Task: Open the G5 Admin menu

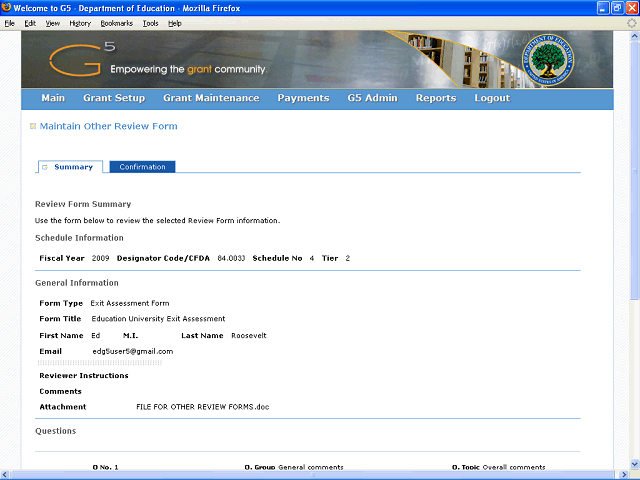Action: tap(373, 98)
